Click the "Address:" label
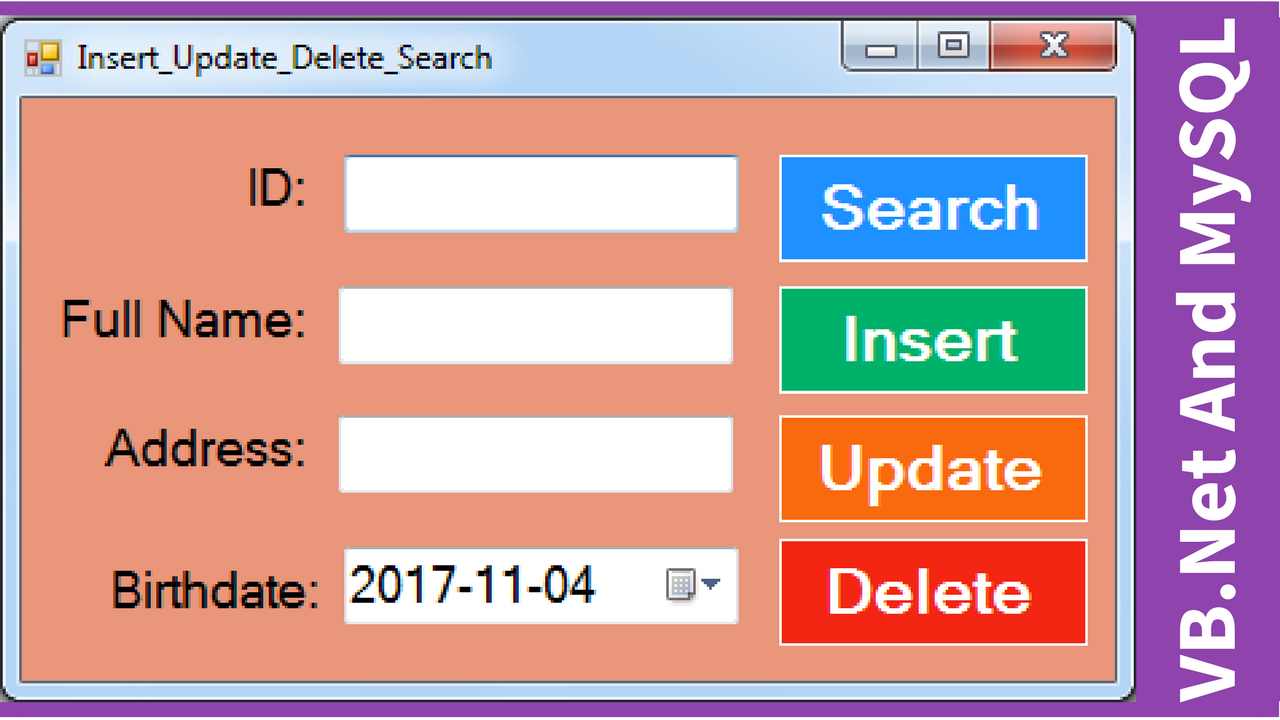Screen dimensions: 1280x720 (206, 449)
